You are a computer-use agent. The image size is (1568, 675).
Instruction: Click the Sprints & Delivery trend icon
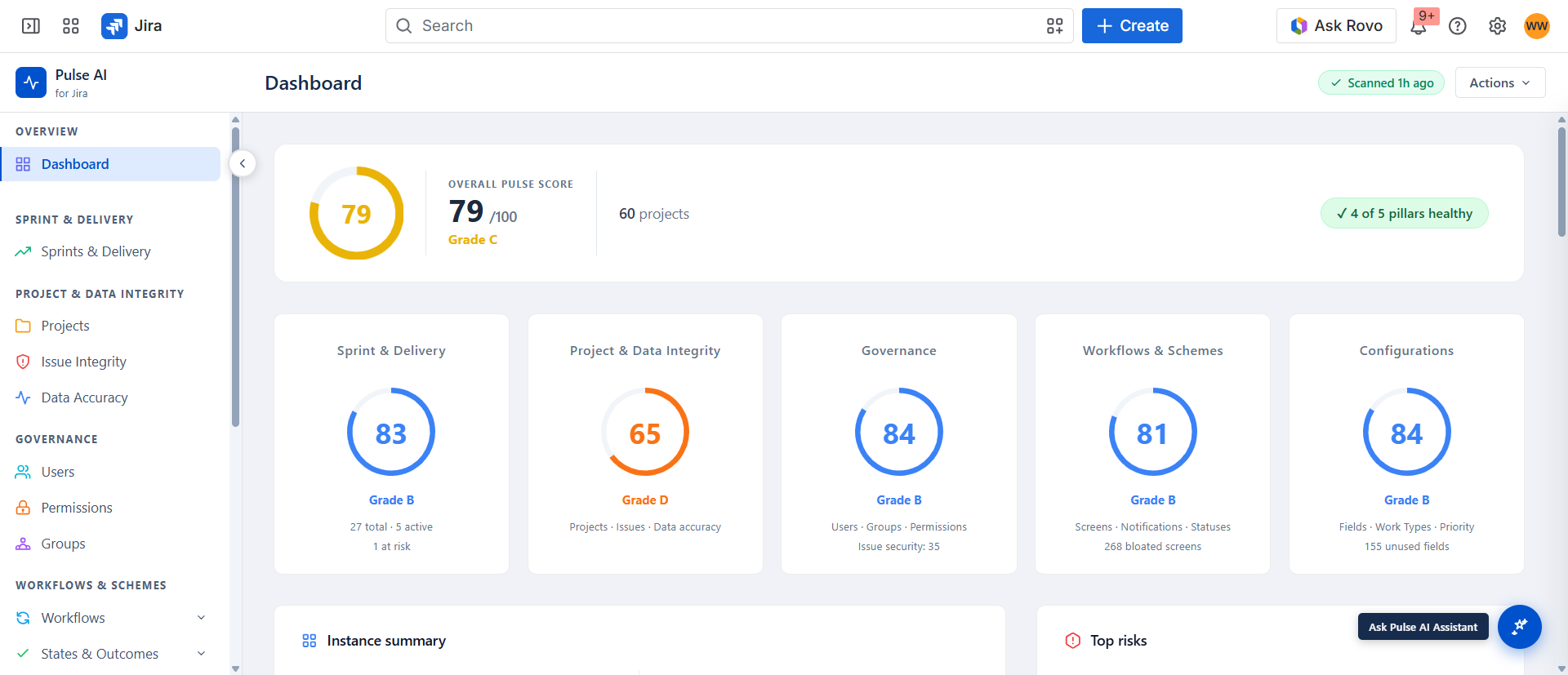pyautogui.click(x=23, y=251)
